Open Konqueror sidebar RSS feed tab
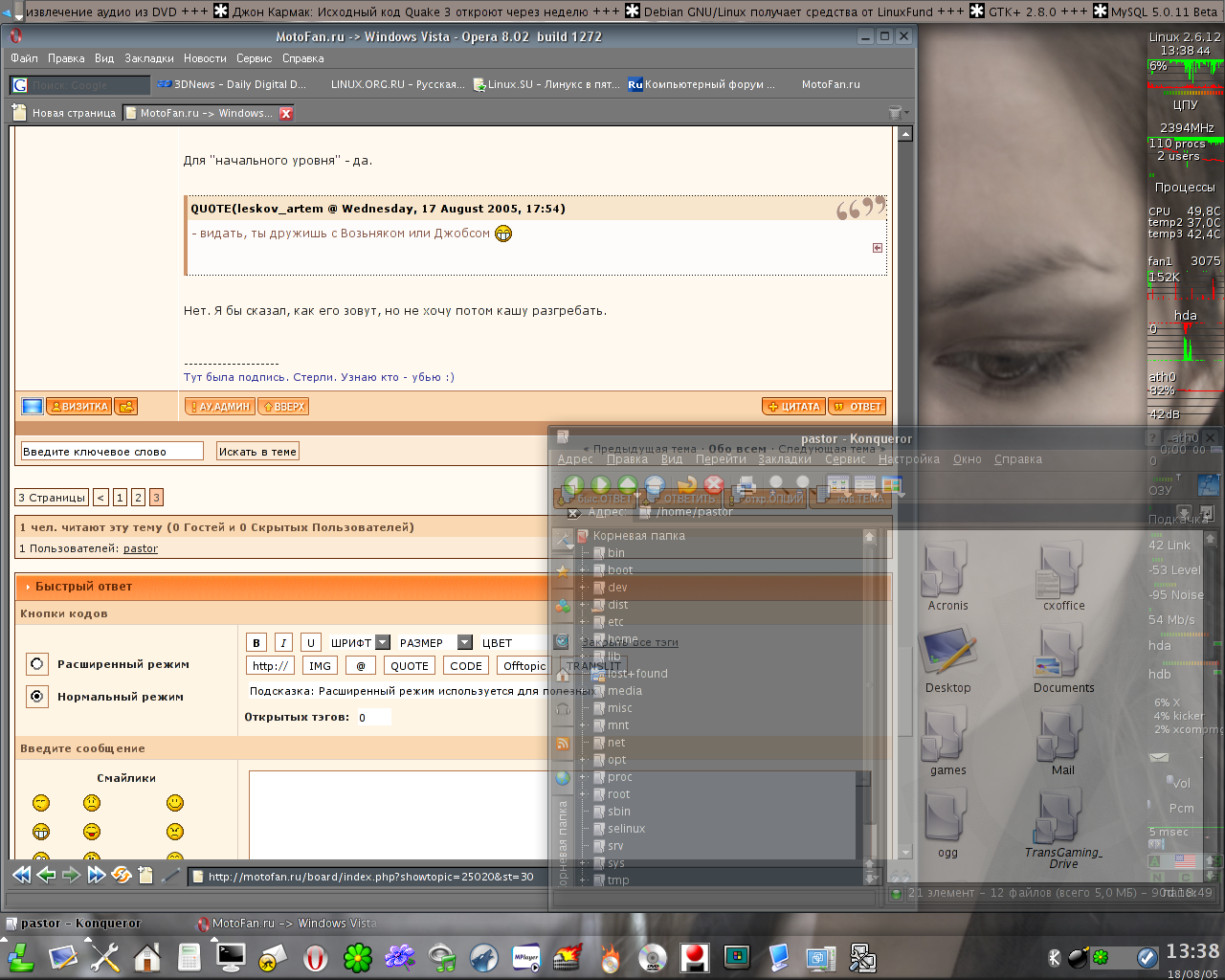Screen dimensions: 1225x980 click(563, 744)
